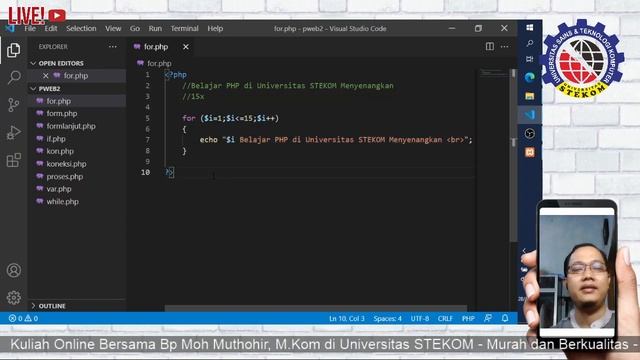The height and width of the screenshot is (360, 640).
Task: Open var.php in the file tree
Action: (77, 189)
